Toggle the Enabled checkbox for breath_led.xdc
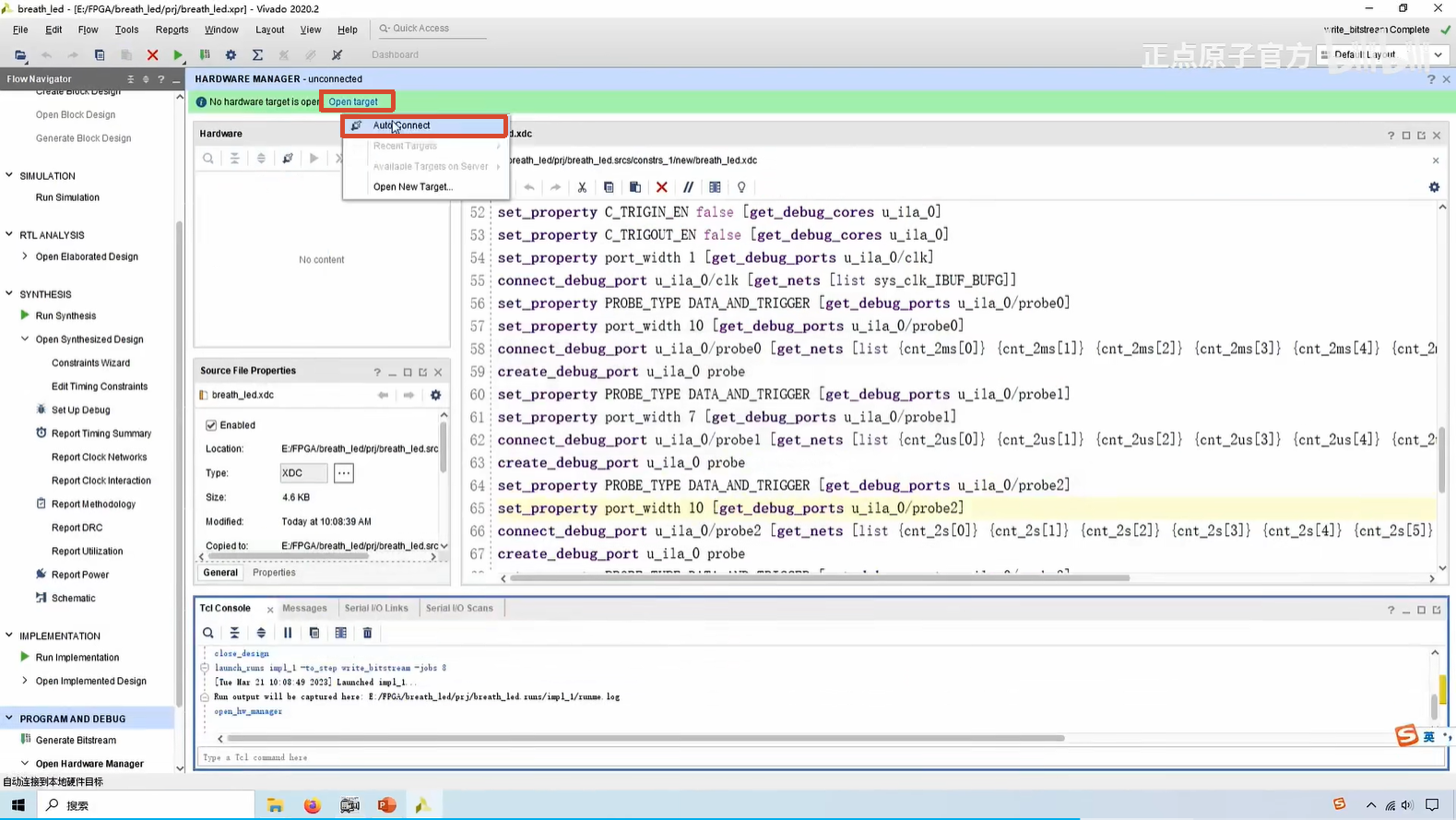 click(x=211, y=425)
